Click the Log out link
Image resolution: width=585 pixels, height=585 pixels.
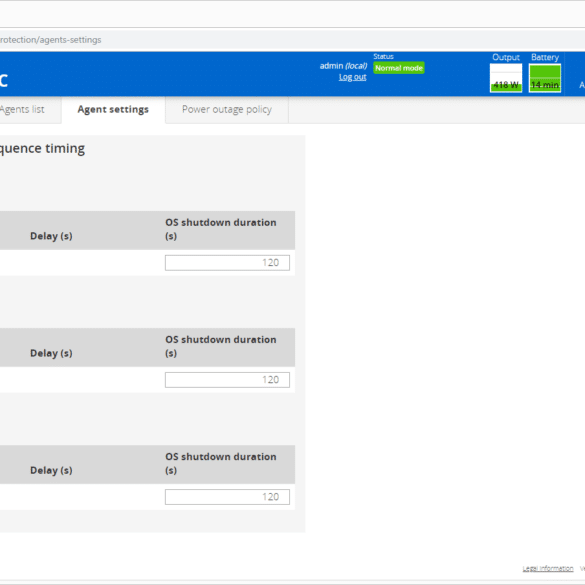pos(352,77)
